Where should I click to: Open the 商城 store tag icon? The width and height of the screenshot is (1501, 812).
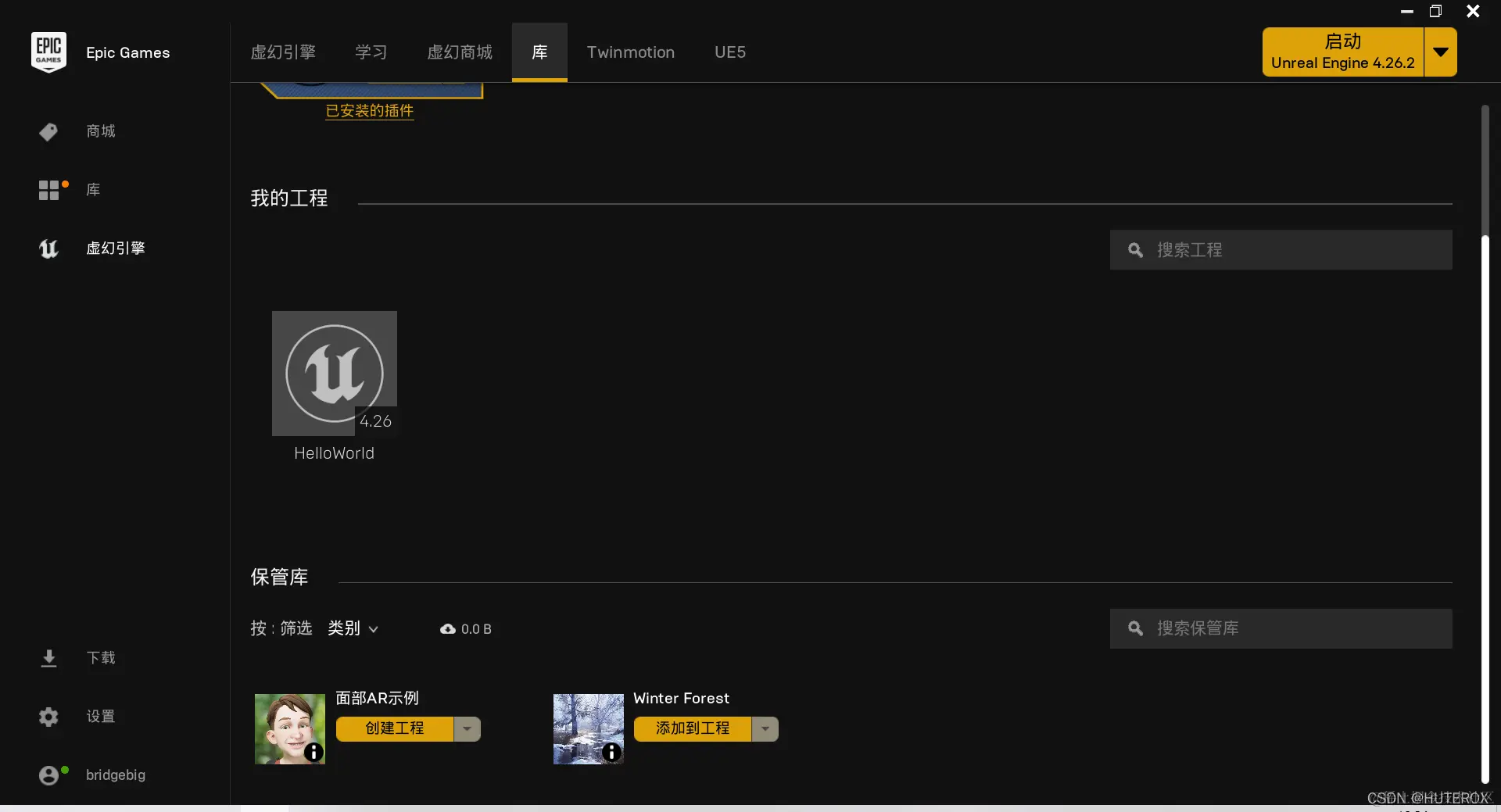click(48, 131)
